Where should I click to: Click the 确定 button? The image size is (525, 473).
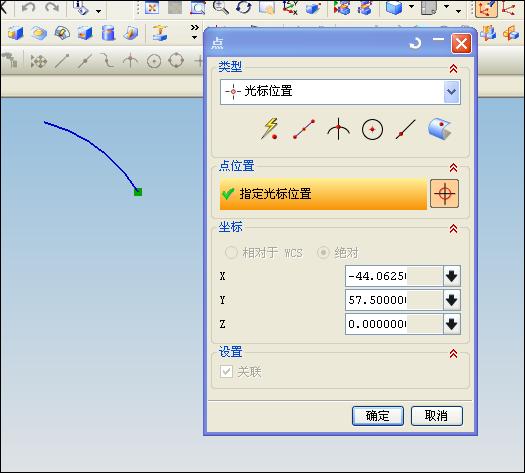click(x=378, y=416)
